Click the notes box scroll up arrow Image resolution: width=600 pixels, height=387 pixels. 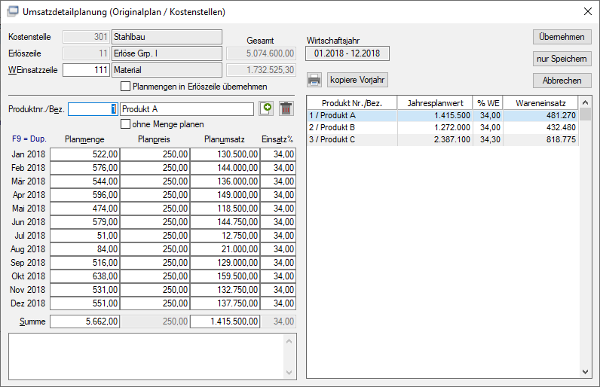[x=289, y=341]
